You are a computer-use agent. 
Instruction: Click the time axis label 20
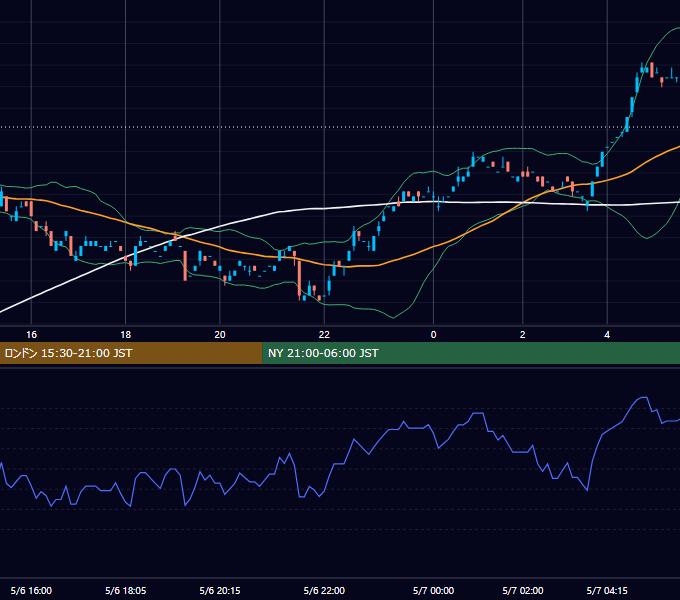point(220,335)
